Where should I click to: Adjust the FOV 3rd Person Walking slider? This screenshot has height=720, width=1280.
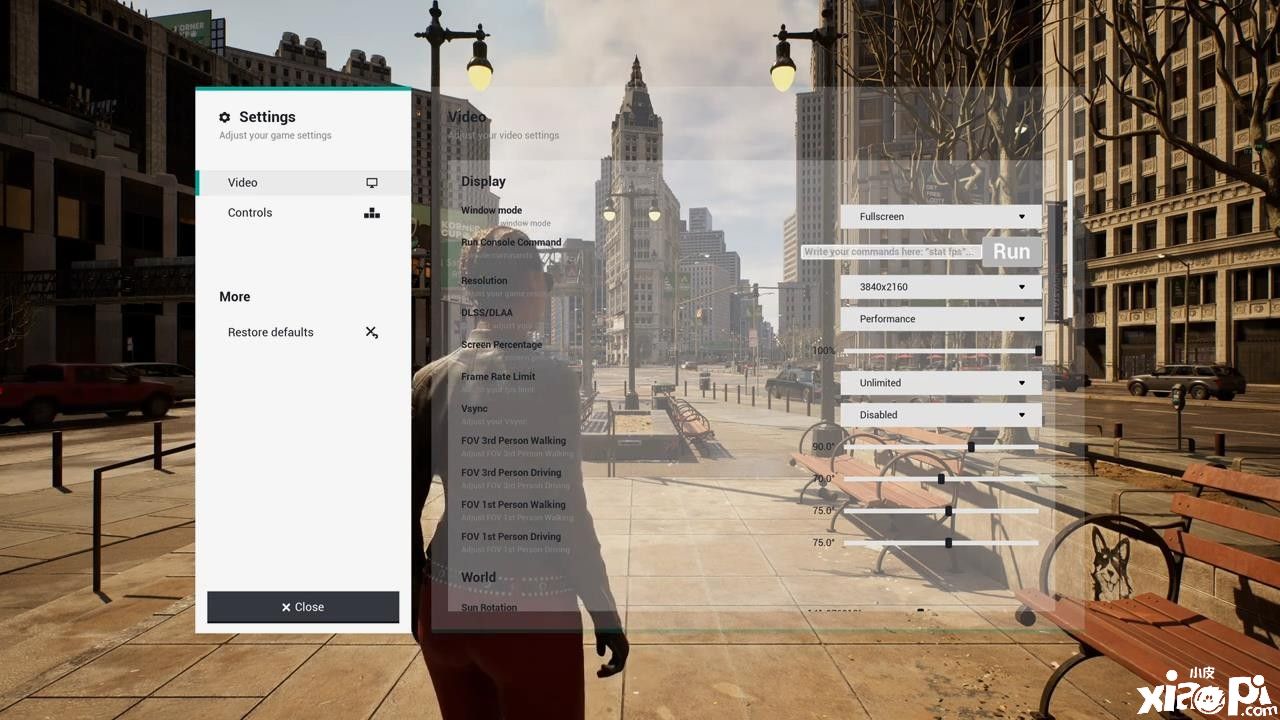941,447
